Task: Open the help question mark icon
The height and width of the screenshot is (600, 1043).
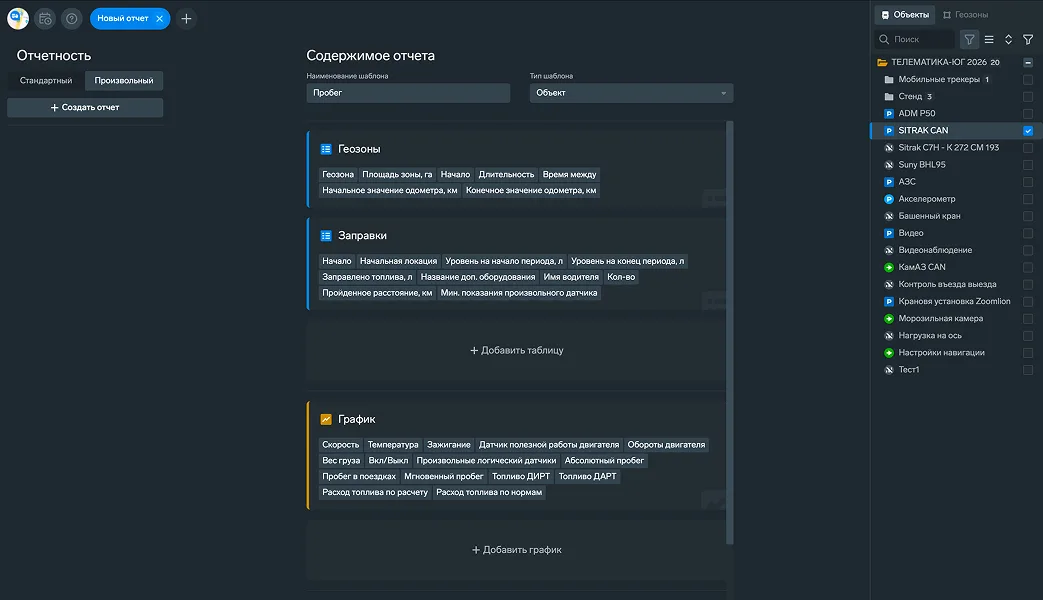Action: 72,19
